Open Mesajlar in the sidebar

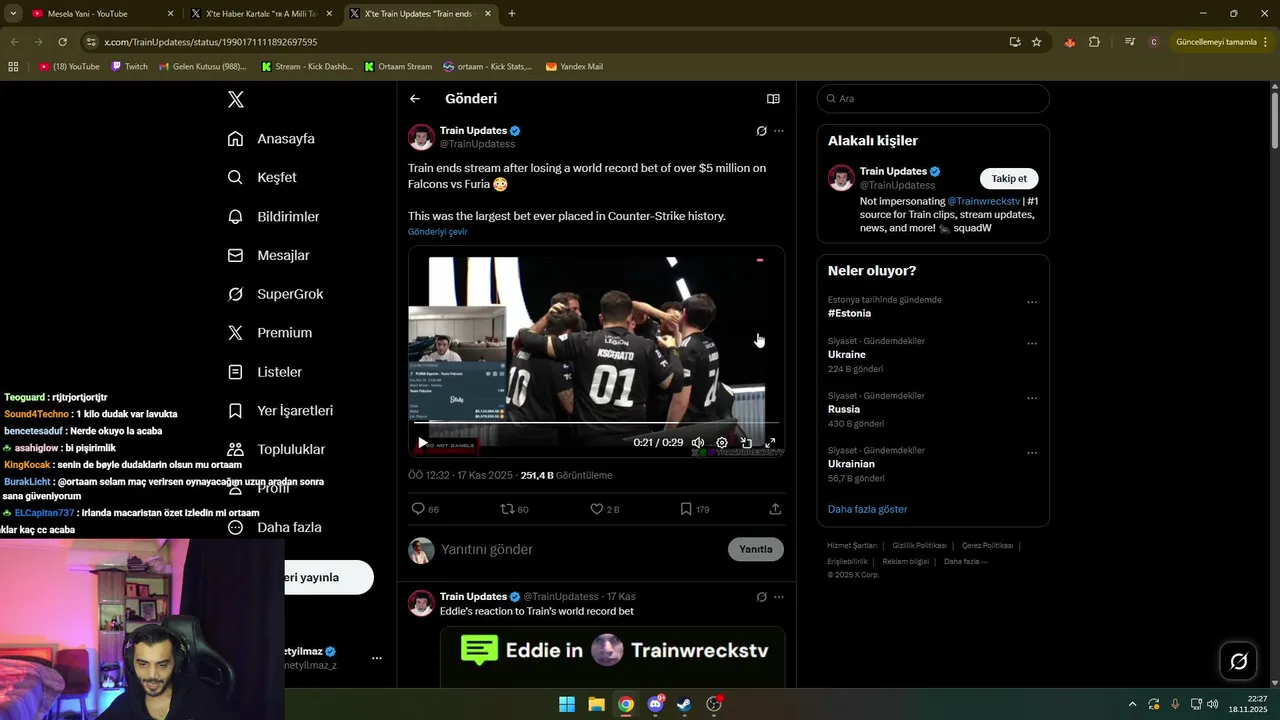[x=268, y=255]
